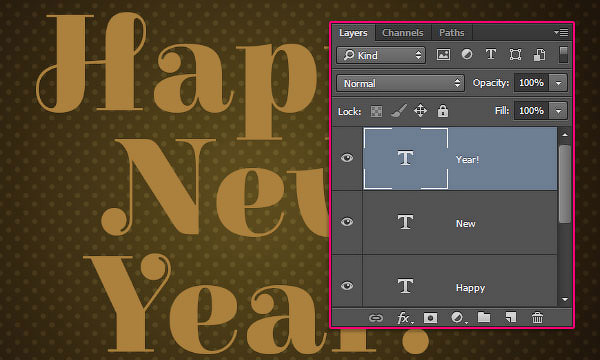Click the Opacity label

point(491,83)
